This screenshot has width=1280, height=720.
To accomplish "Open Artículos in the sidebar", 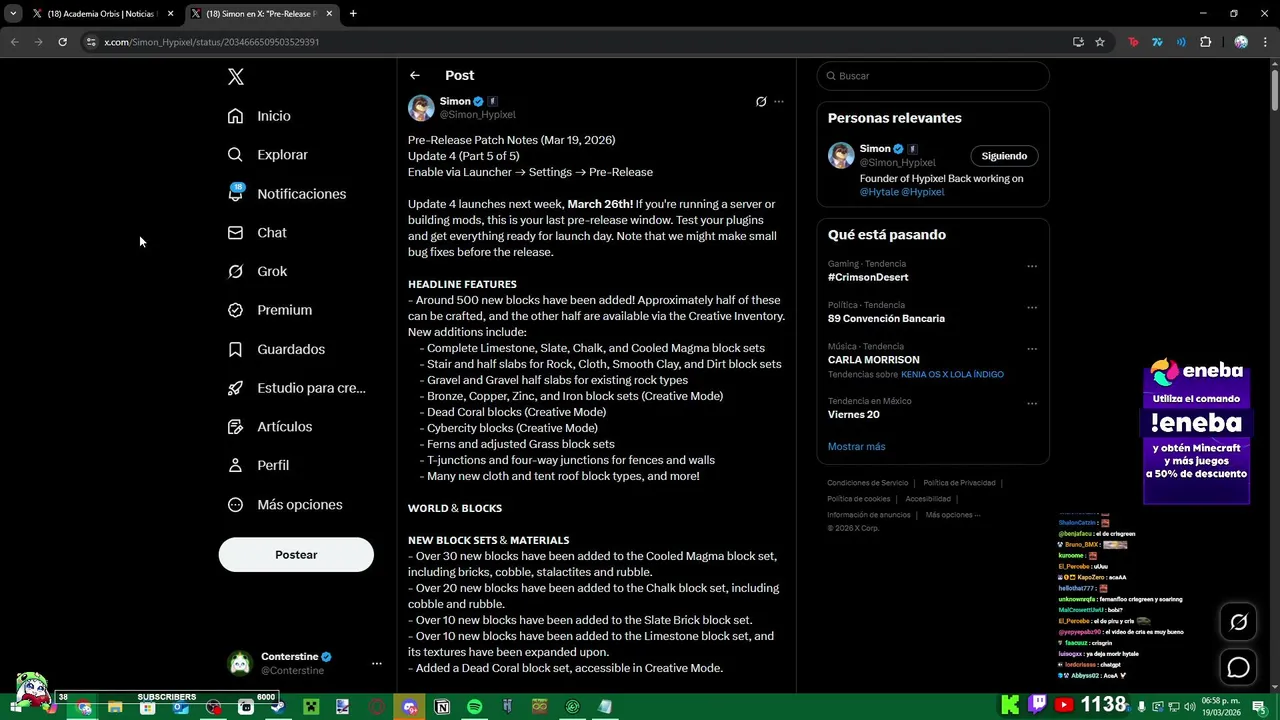I will [x=270, y=427].
